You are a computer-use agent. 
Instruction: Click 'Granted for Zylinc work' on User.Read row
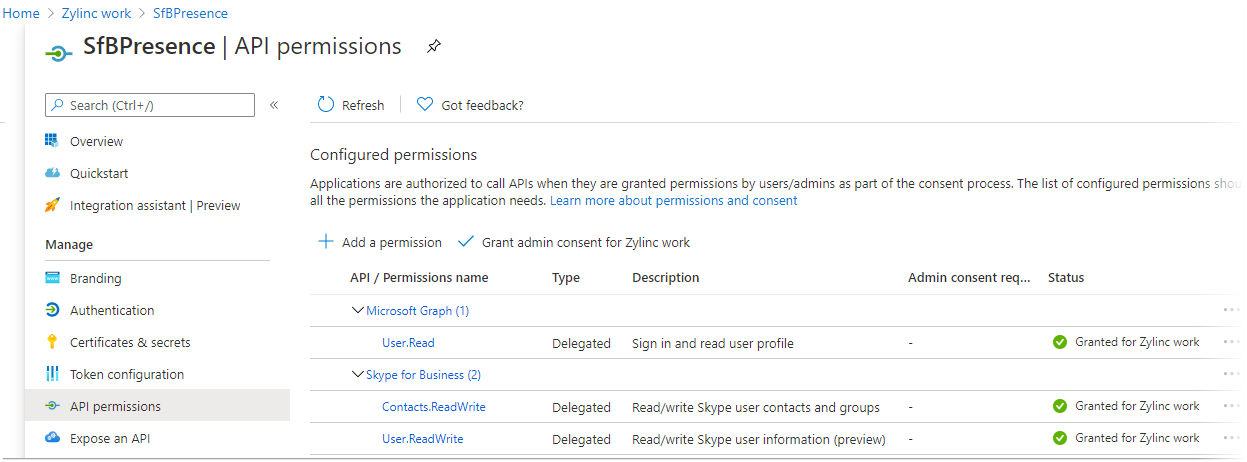pos(1137,342)
